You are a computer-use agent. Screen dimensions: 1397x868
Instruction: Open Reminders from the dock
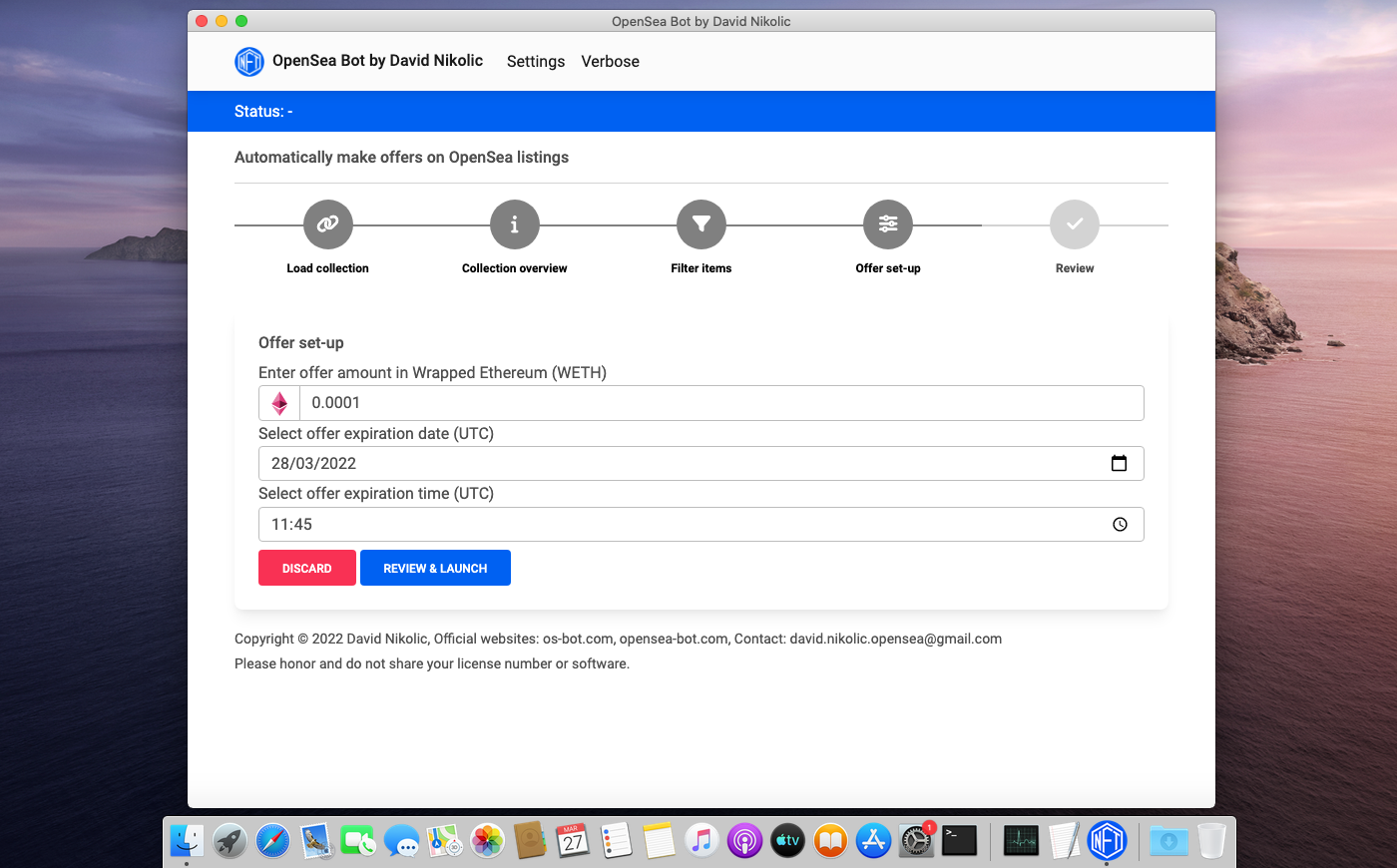click(616, 841)
